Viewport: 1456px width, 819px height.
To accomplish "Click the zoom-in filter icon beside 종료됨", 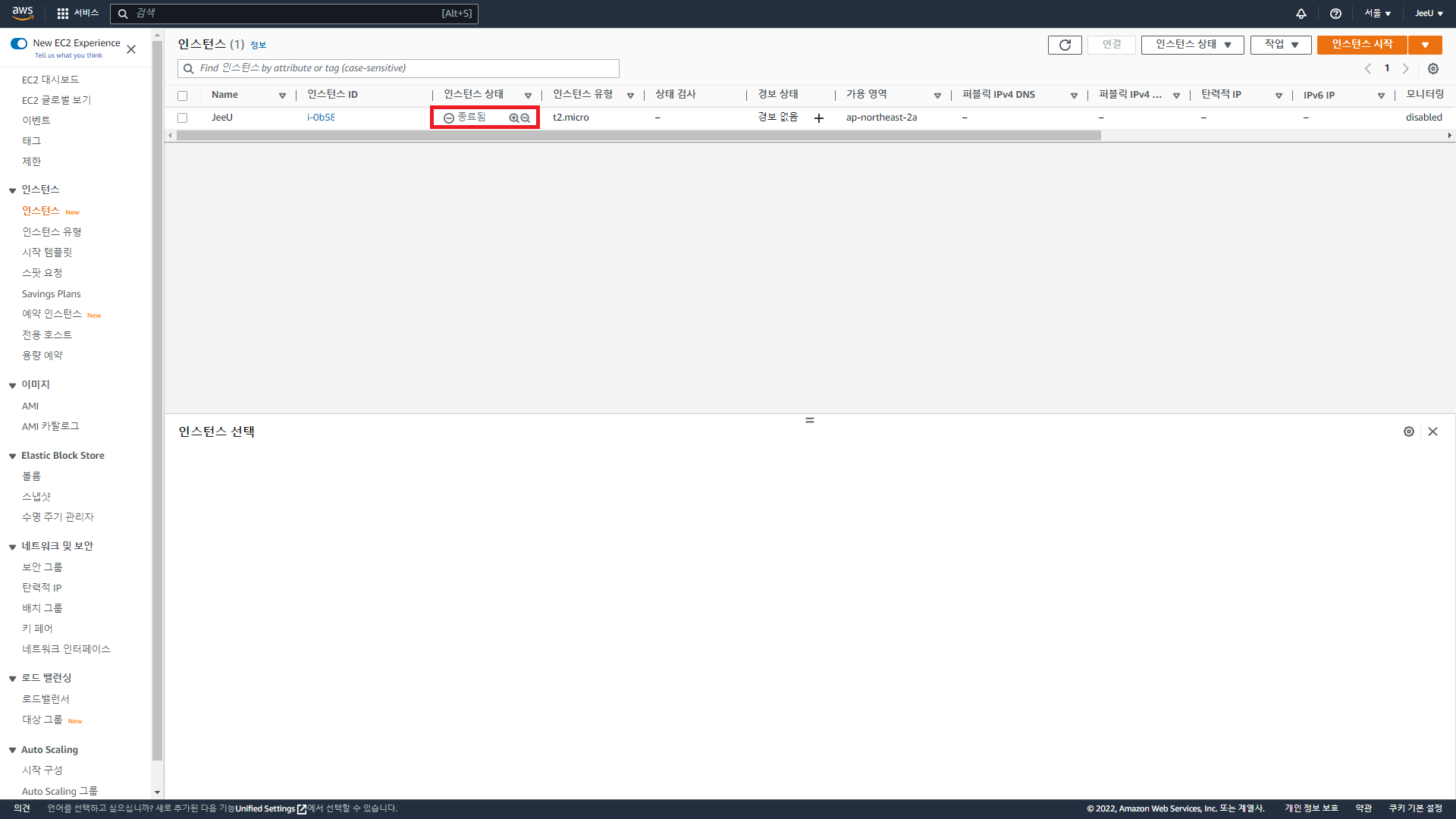I will pos(513,118).
